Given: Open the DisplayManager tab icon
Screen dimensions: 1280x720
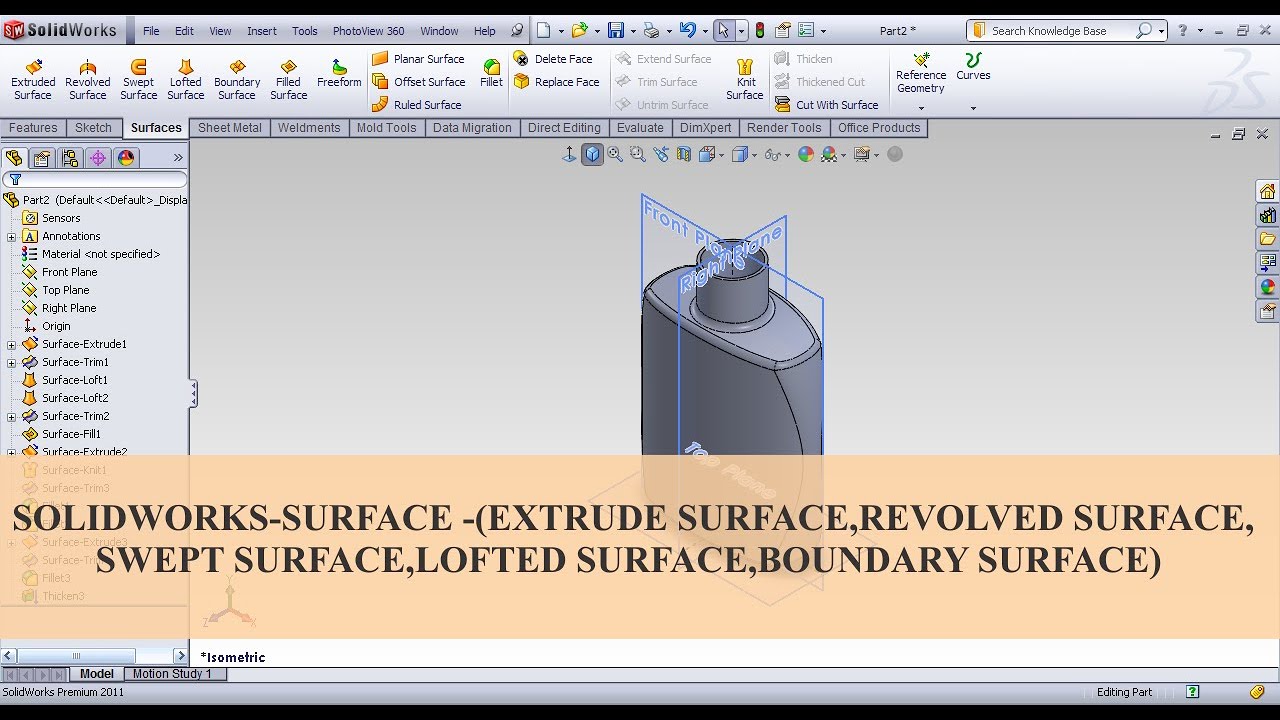Looking at the screenshot, I should coord(126,158).
